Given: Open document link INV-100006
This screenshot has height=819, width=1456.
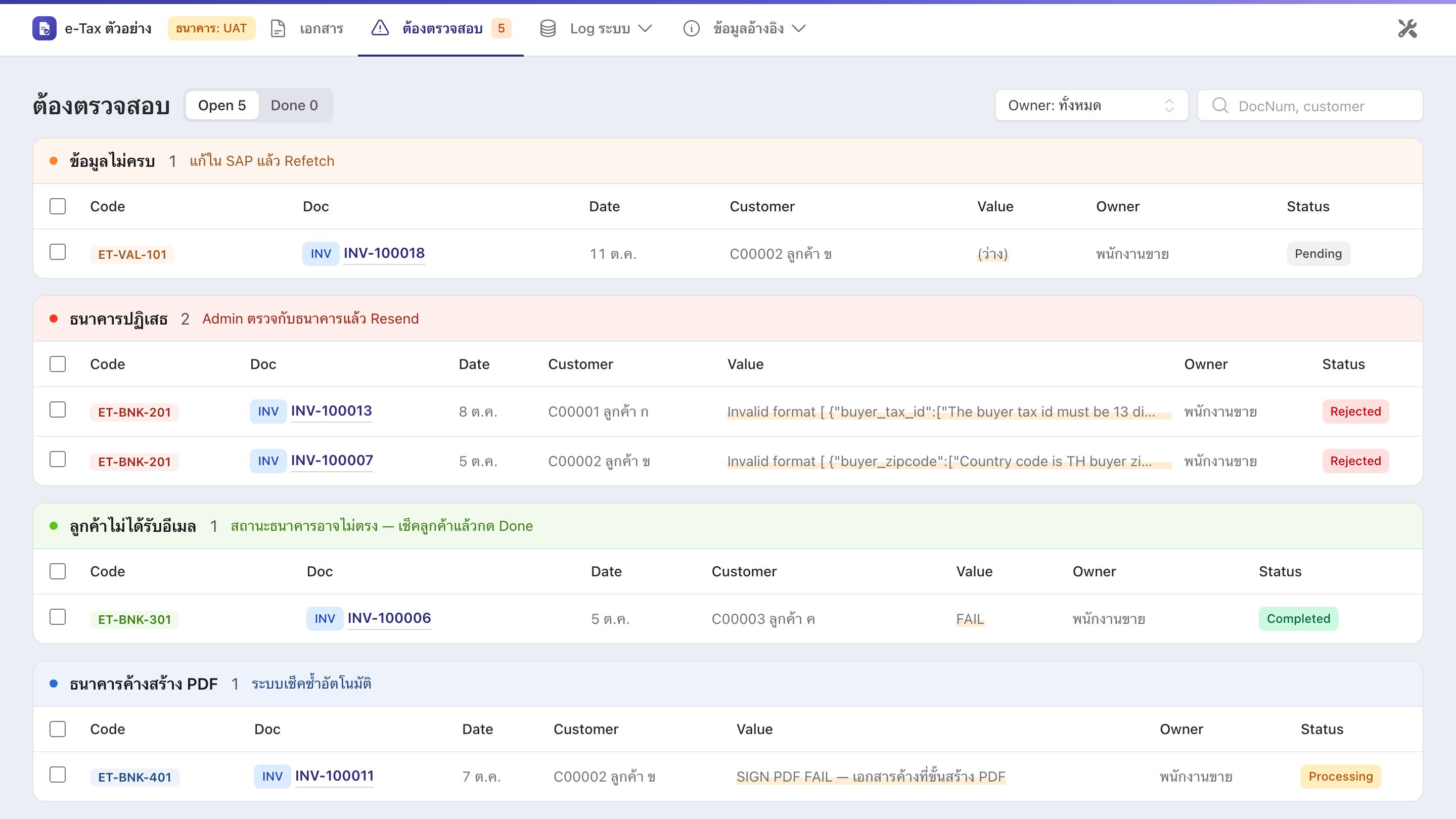Looking at the screenshot, I should coord(389,618).
